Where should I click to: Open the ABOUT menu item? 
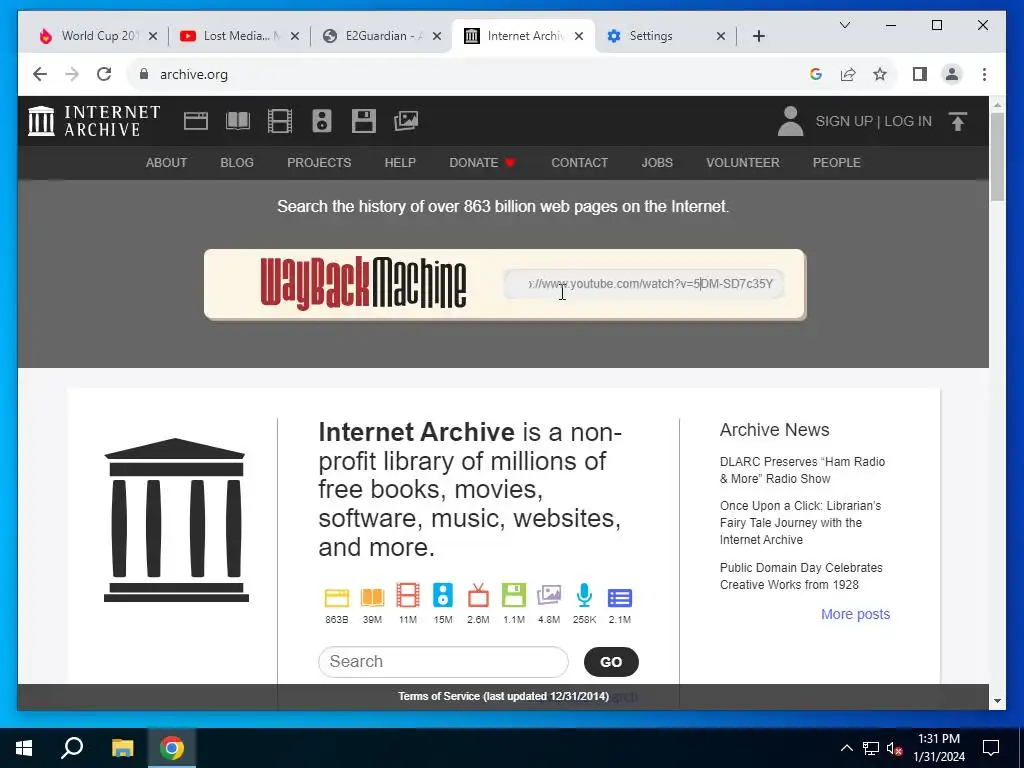[167, 163]
